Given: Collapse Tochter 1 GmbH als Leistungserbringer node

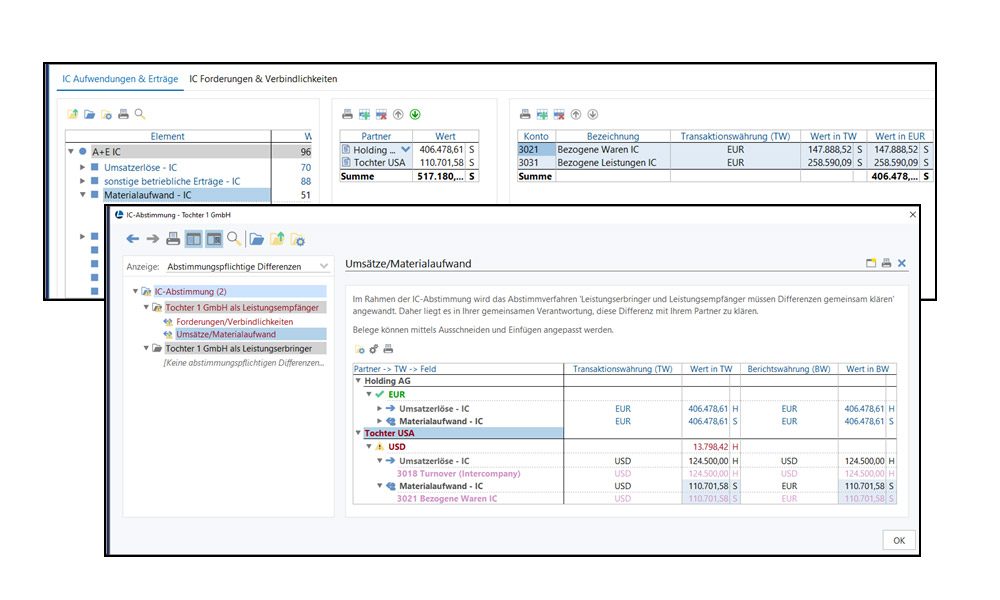Looking at the screenshot, I should pos(146,348).
